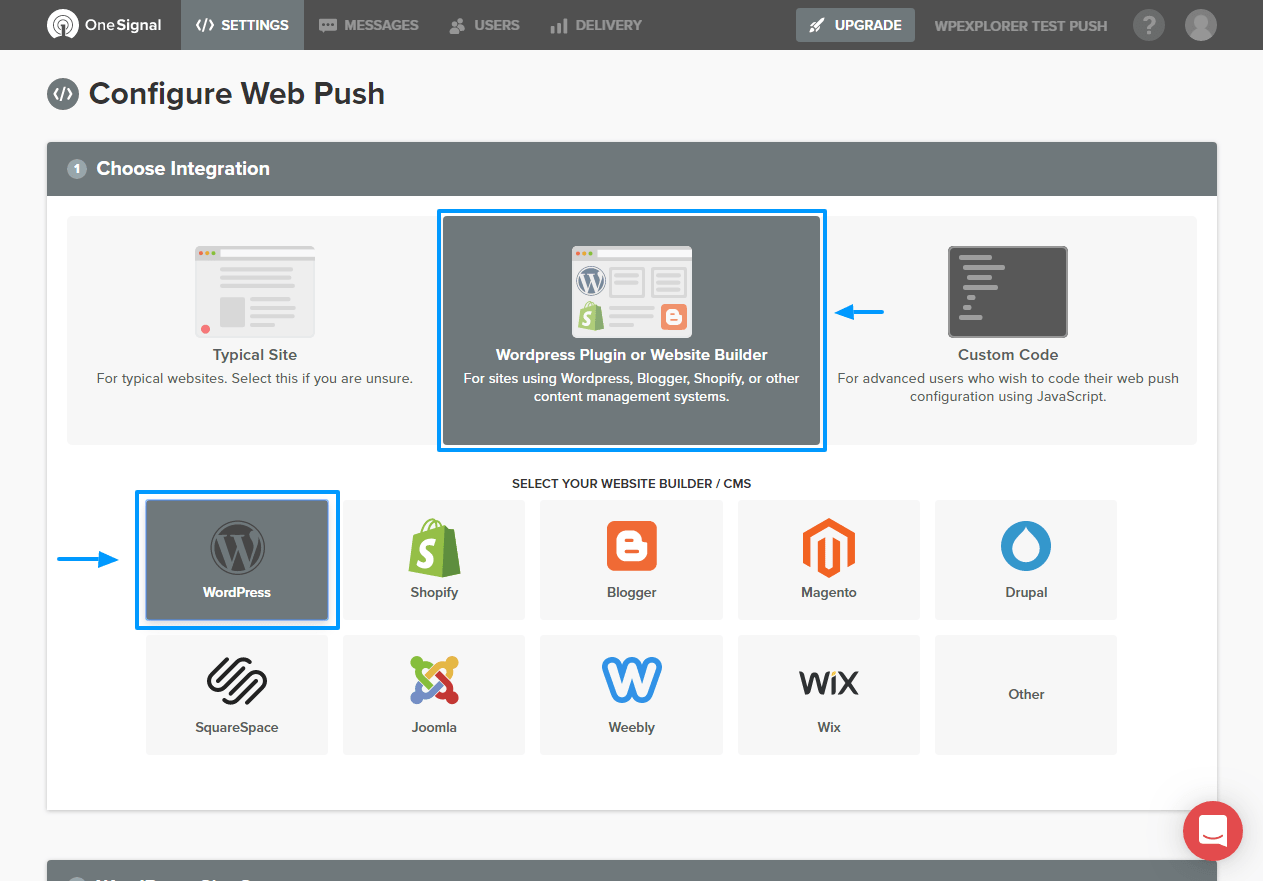
Task: Open the Settings tab
Action: click(x=242, y=25)
